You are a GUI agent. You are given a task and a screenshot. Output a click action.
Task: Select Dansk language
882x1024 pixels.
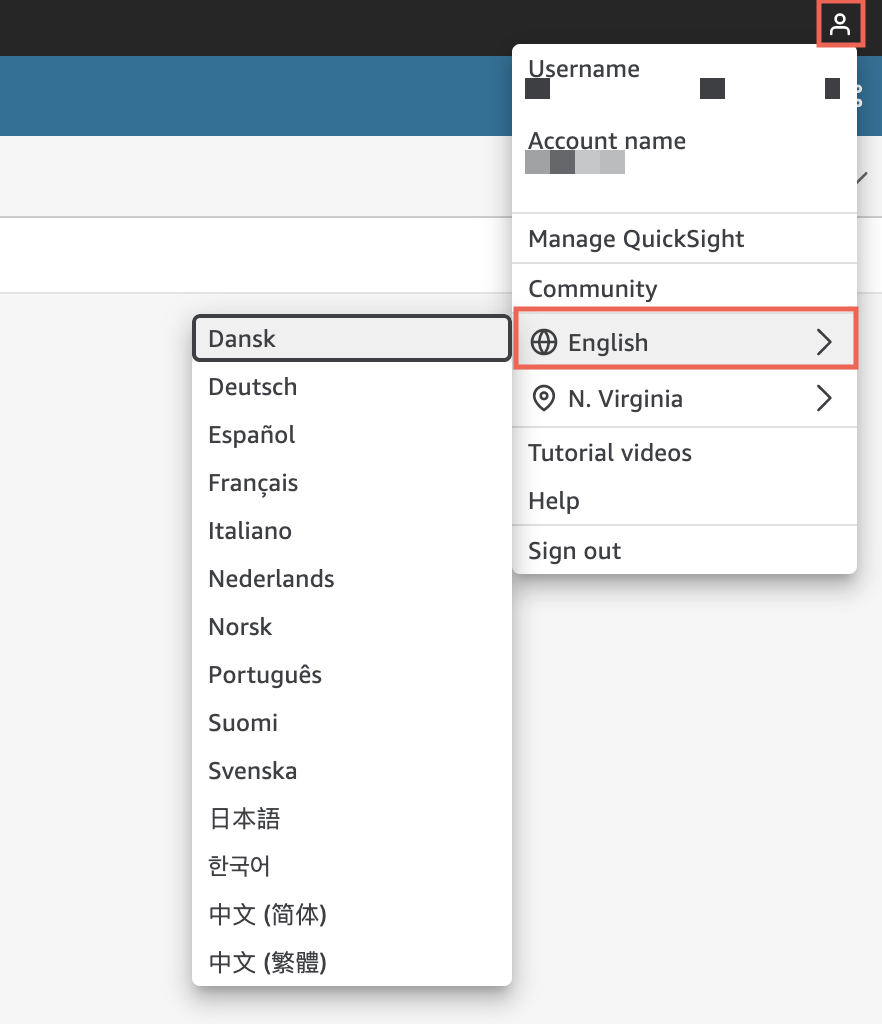pos(242,339)
